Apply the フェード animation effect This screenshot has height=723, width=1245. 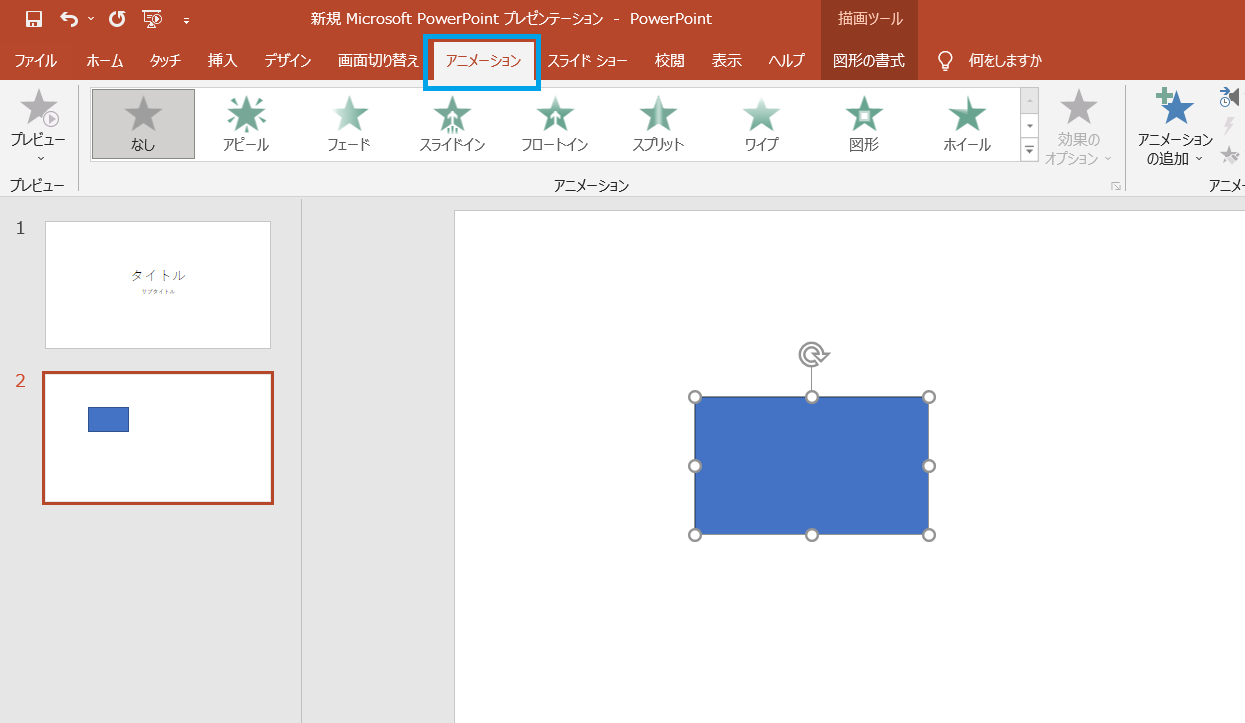click(349, 124)
